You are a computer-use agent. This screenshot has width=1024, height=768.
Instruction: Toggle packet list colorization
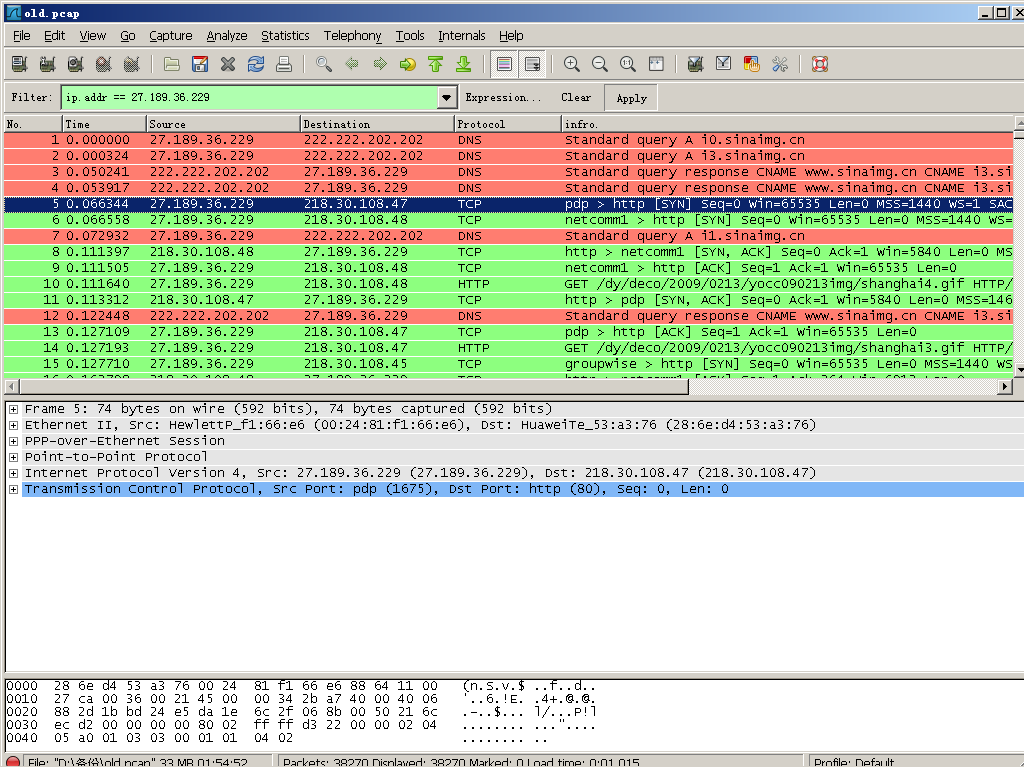(504, 64)
